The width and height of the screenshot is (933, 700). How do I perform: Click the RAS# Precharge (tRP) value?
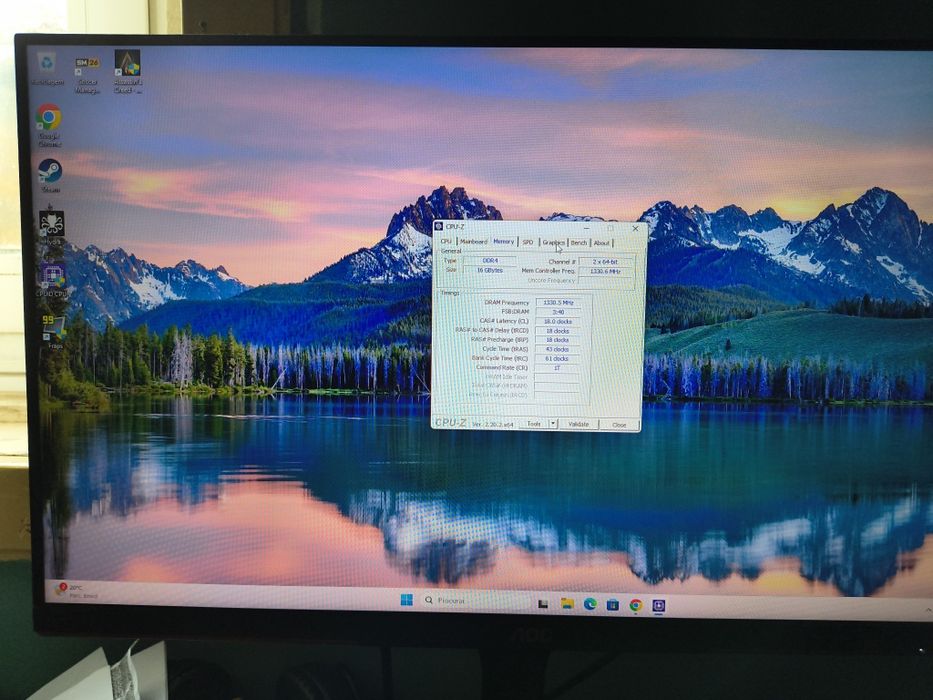pyautogui.click(x=558, y=340)
